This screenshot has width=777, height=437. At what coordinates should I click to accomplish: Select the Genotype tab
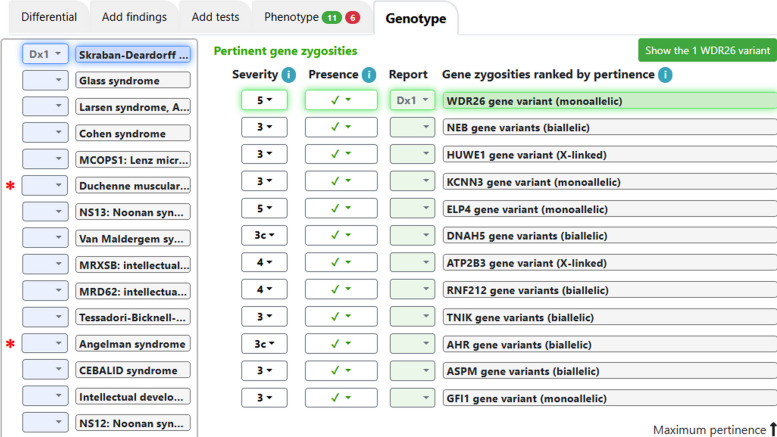tap(416, 18)
